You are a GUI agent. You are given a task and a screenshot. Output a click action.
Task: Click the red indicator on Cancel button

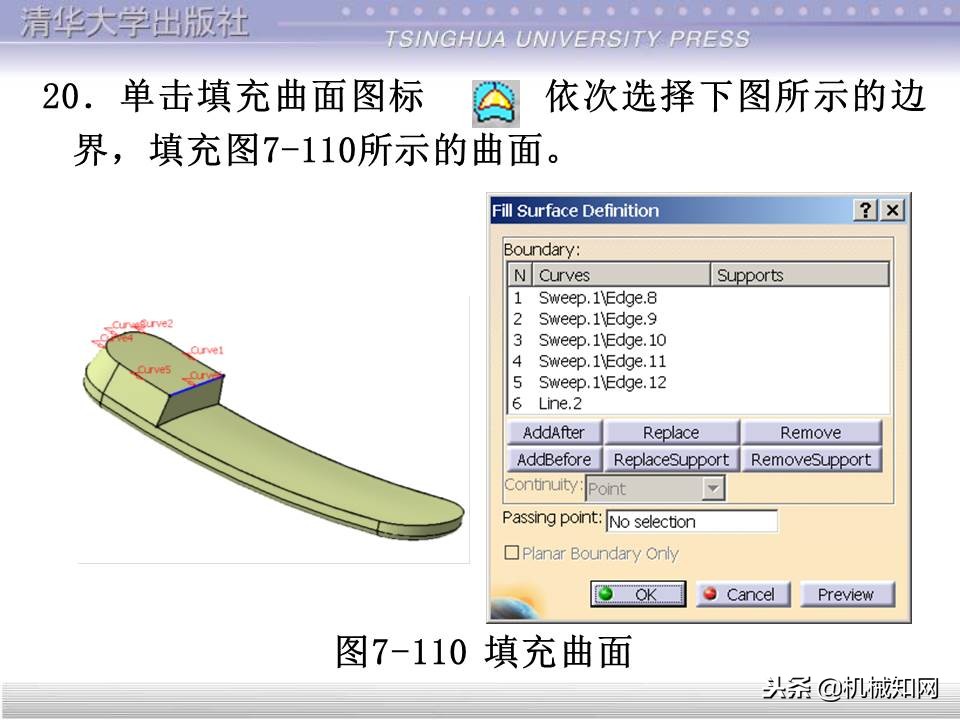click(709, 594)
